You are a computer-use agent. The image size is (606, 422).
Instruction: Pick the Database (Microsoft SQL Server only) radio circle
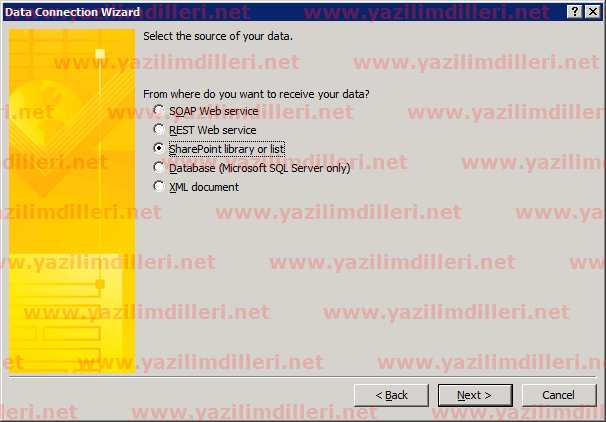tap(159, 167)
